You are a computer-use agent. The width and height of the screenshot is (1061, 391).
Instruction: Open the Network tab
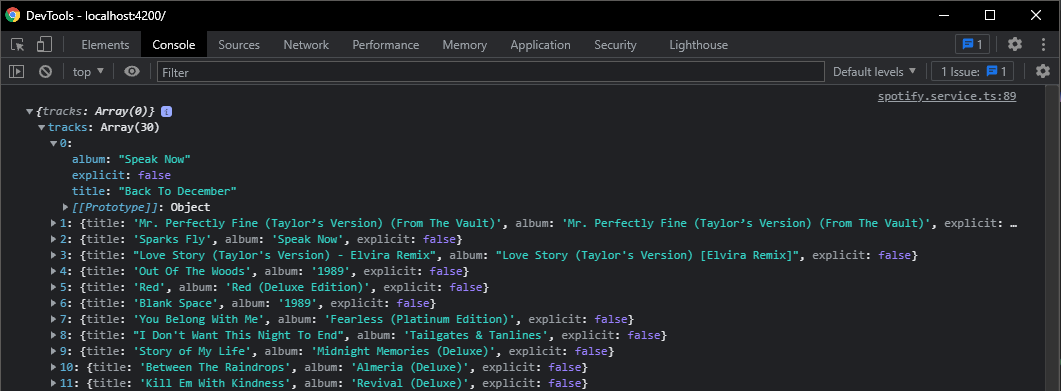[x=306, y=45]
